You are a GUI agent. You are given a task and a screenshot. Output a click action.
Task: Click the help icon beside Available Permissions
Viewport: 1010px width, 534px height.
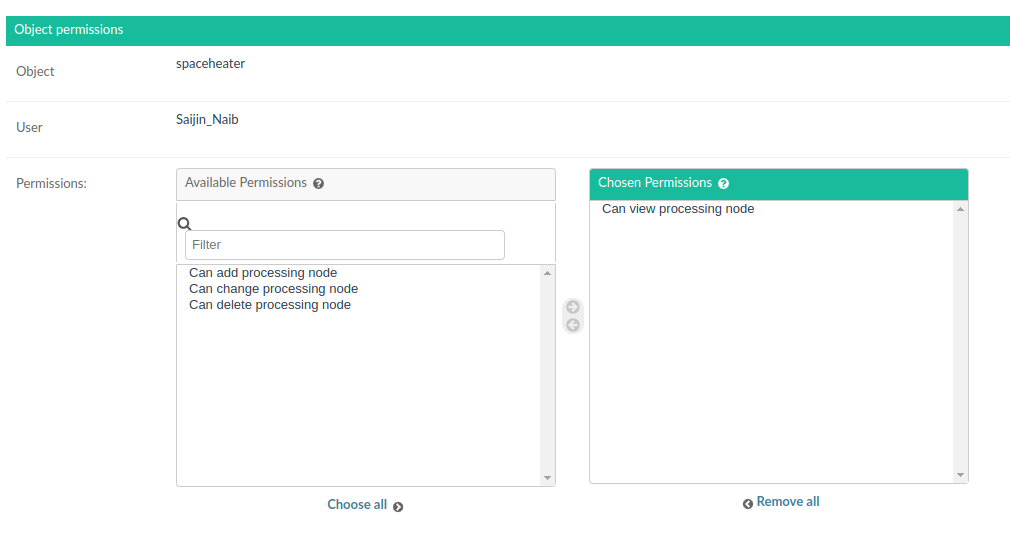tap(319, 184)
